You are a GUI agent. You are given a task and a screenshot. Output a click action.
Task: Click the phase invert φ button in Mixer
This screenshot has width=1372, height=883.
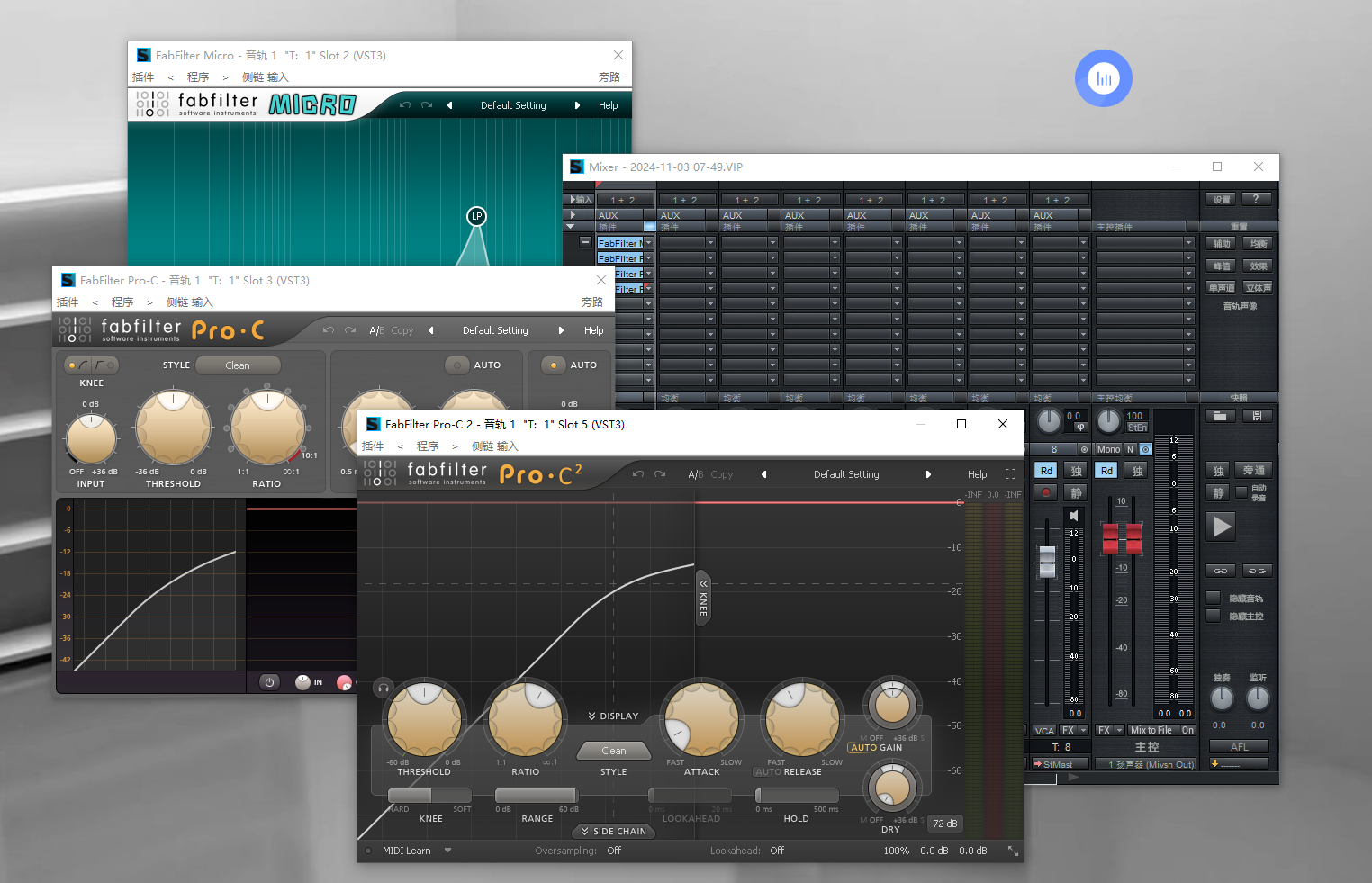click(1080, 427)
